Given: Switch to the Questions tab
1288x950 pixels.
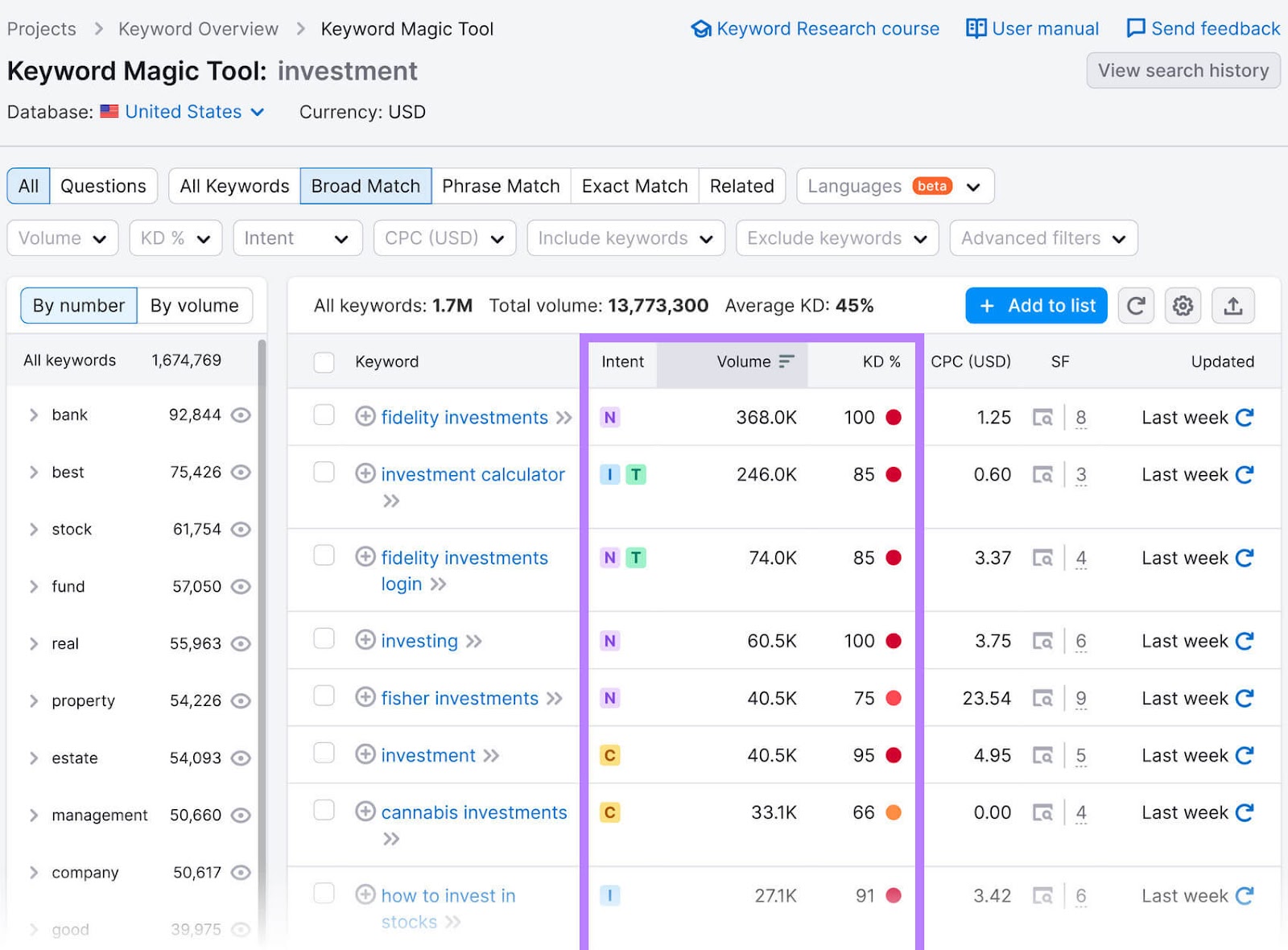Looking at the screenshot, I should point(103,186).
